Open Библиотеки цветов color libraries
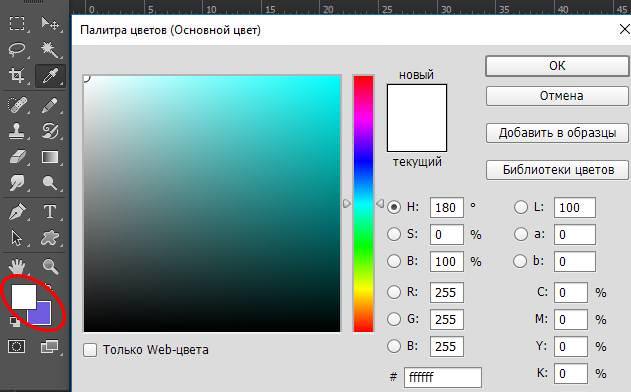This screenshot has width=631, height=392. point(557,170)
